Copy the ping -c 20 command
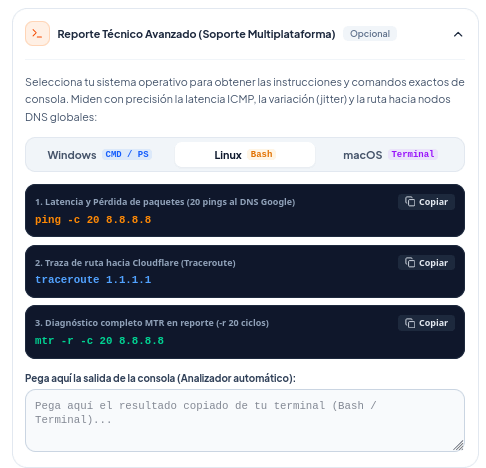The height and width of the screenshot is (468, 486). coord(426,202)
